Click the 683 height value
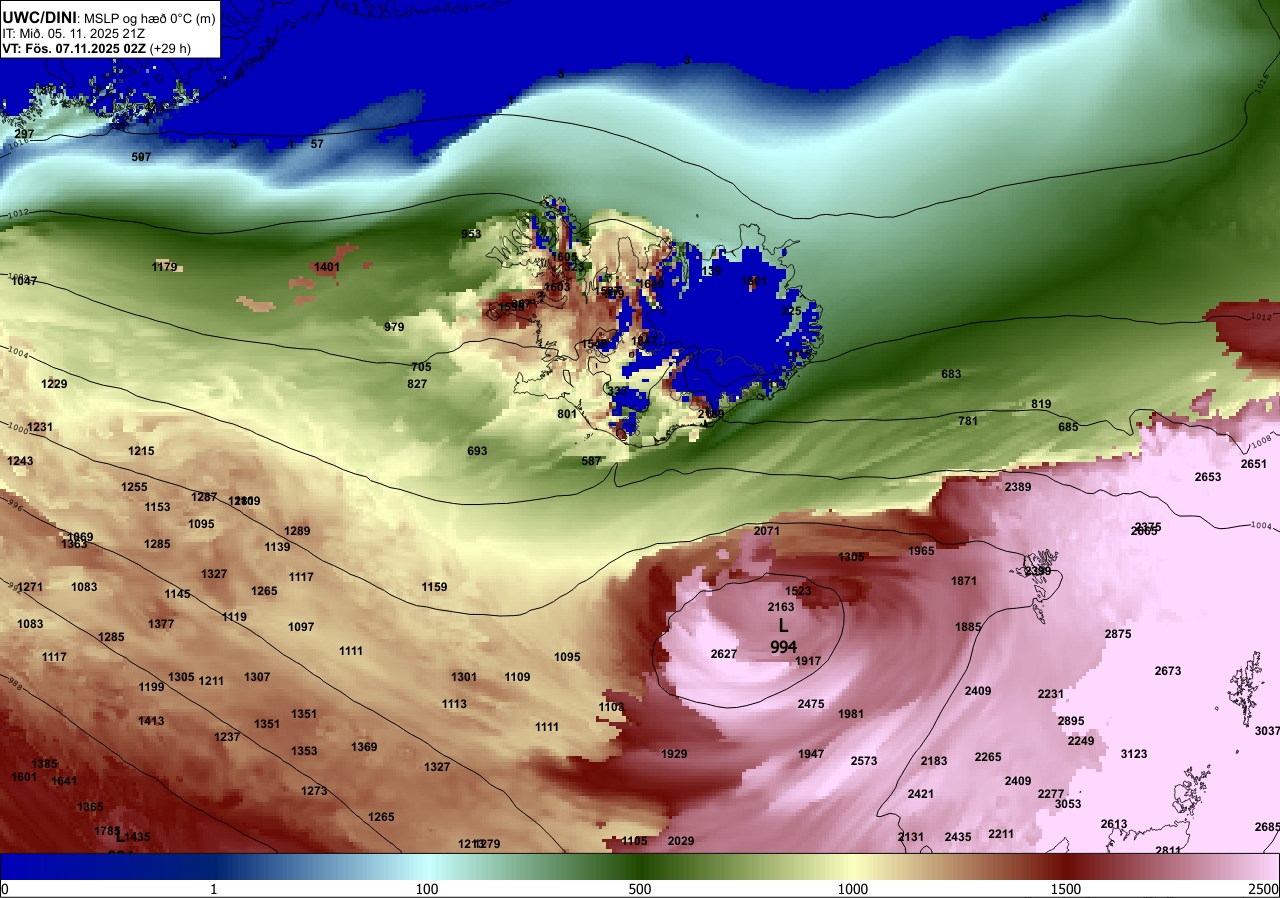 [x=951, y=374]
